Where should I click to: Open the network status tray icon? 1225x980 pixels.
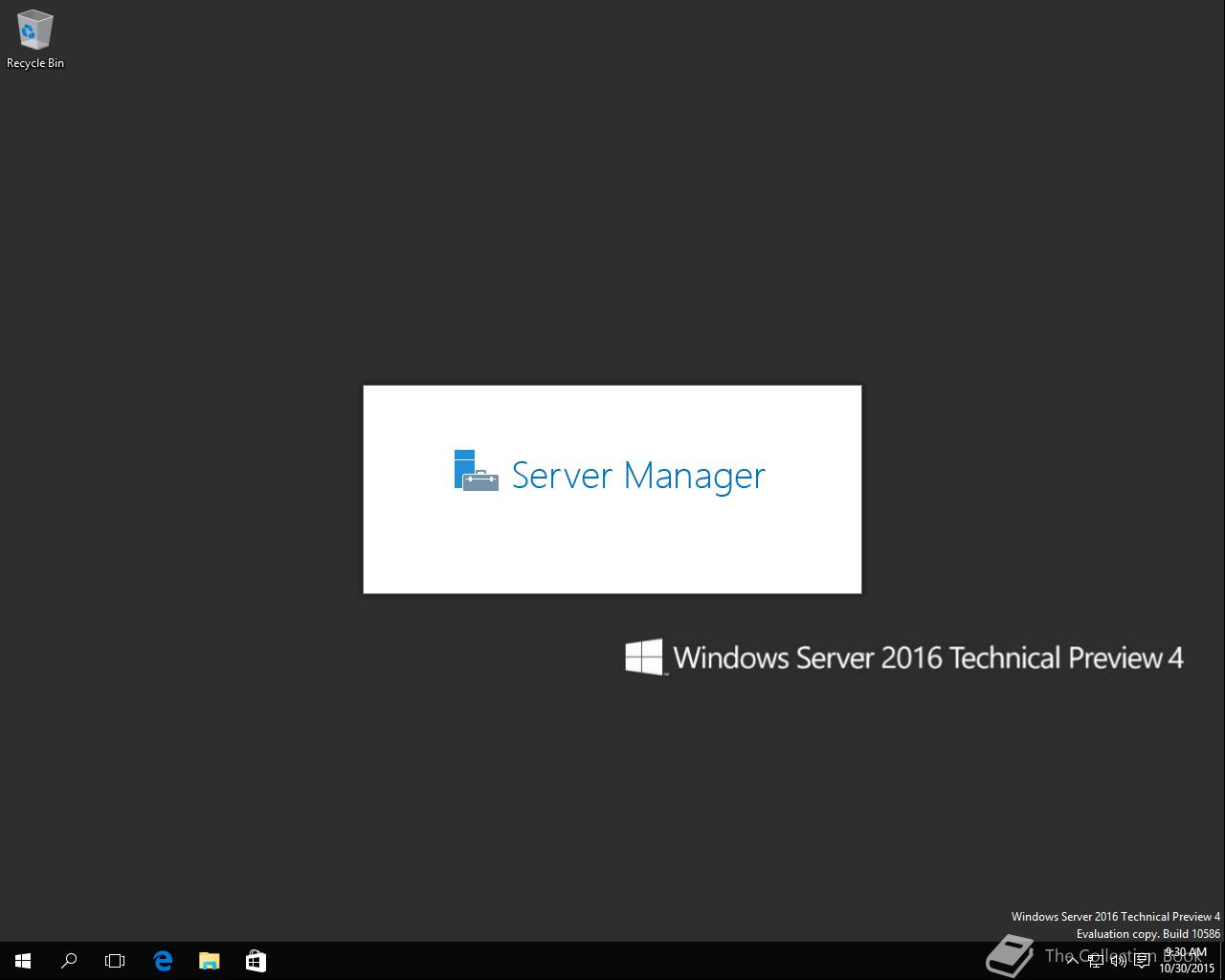(x=1096, y=961)
